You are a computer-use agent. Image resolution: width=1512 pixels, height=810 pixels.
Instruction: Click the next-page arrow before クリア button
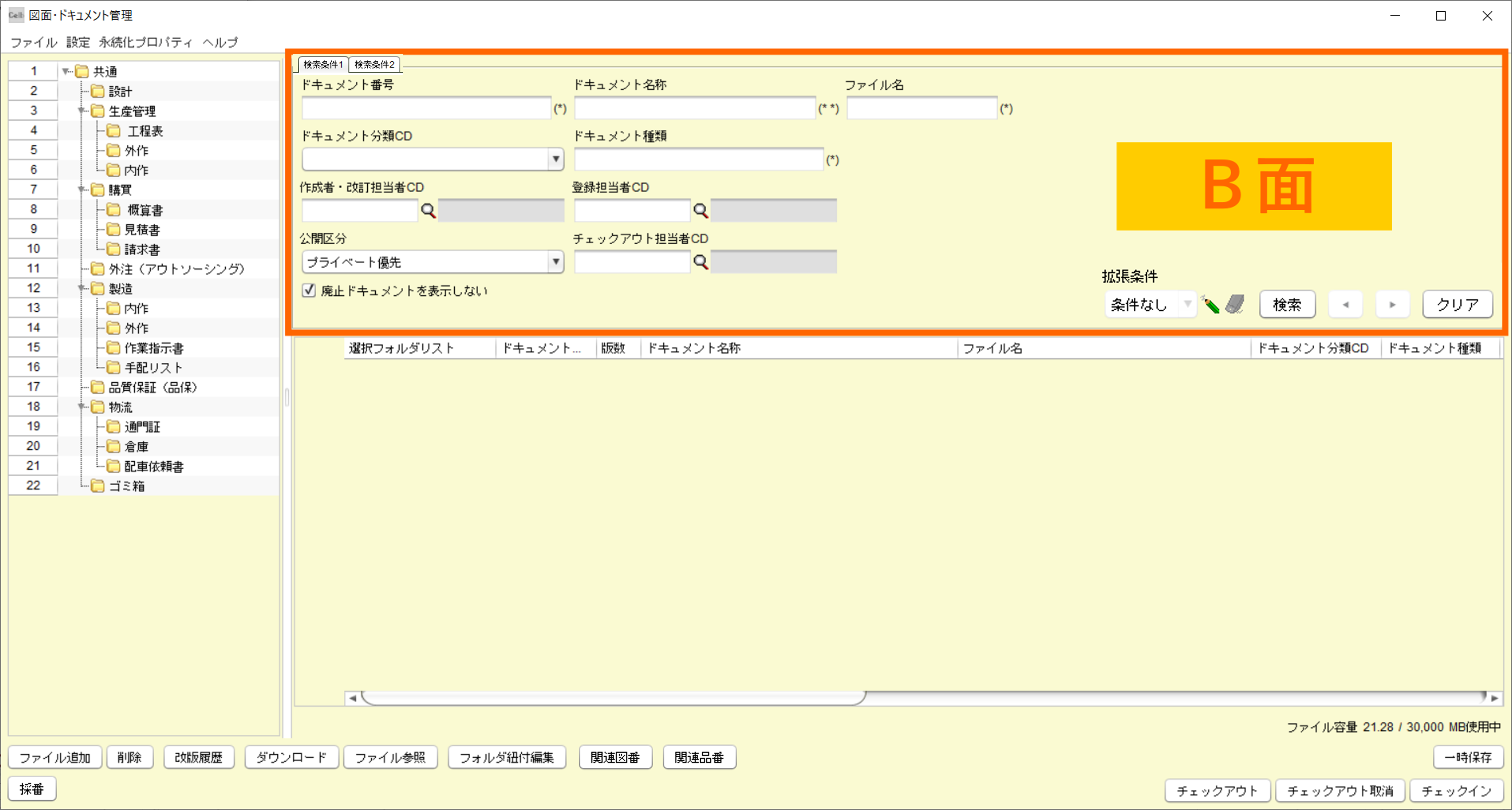click(1392, 304)
